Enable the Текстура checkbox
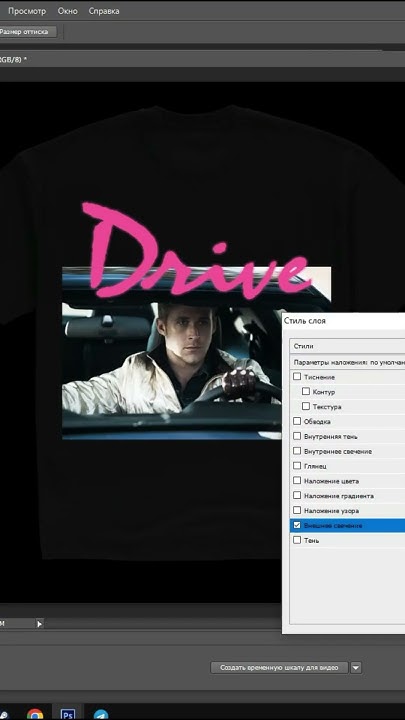The height and width of the screenshot is (720, 405). point(306,406)
